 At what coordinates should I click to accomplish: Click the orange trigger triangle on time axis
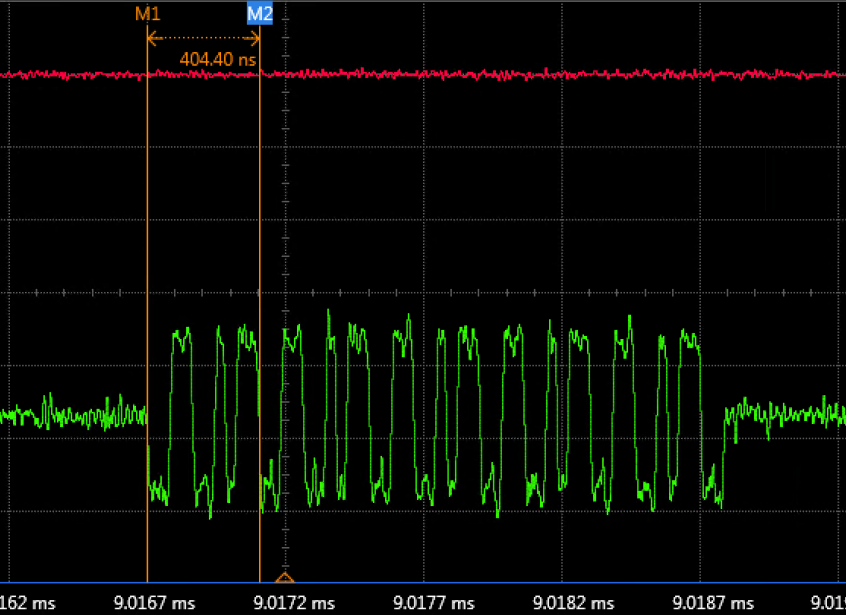tap(285, 577)
